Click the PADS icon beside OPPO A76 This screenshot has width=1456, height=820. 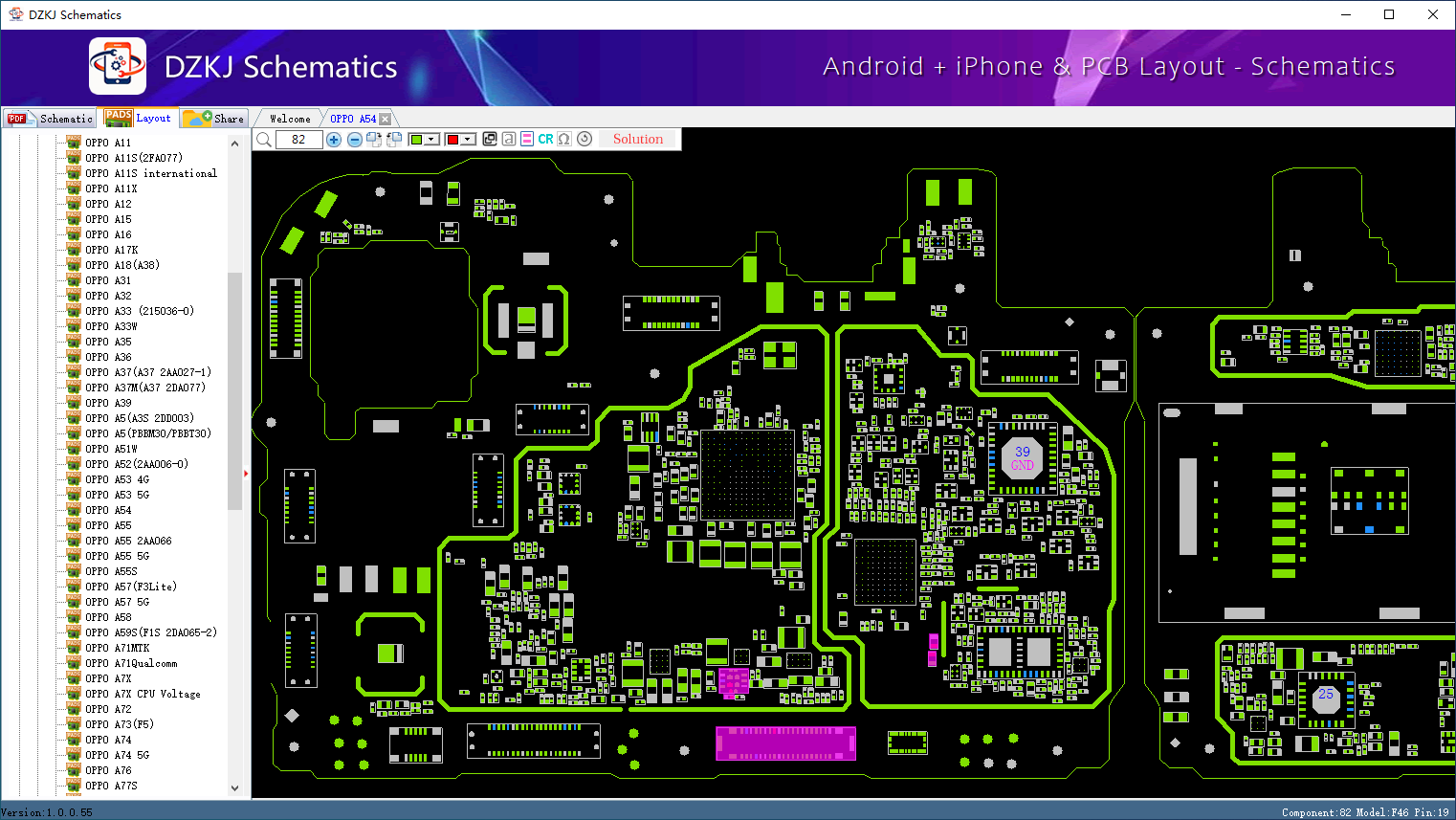tap(74, 770)
